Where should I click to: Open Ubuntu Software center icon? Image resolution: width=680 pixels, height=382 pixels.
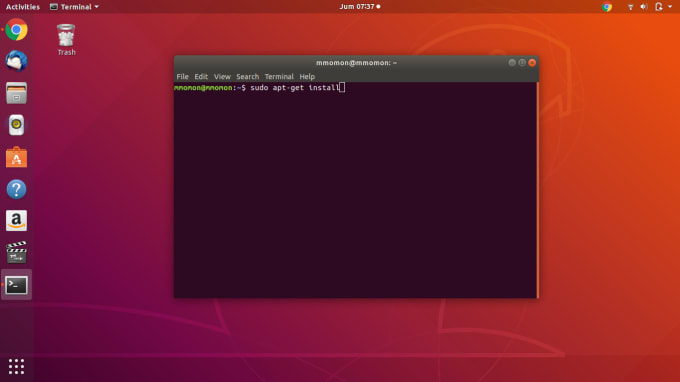coord(16,157)
